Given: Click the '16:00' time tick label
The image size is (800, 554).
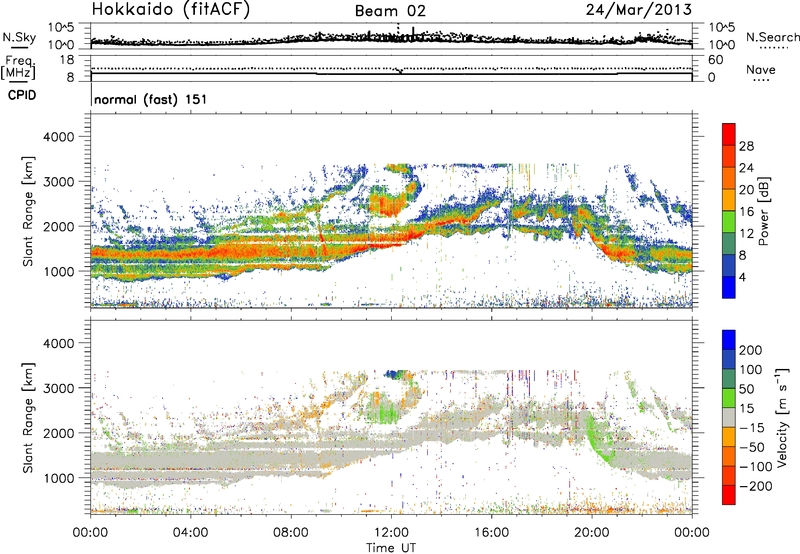Looking at the screenshot, I should (x=491, y=533).
